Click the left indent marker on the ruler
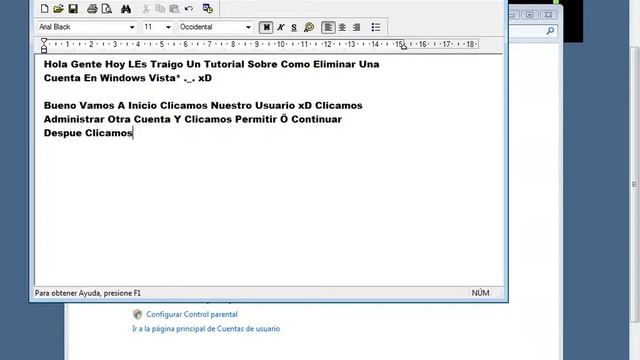The height and width of the screenshot is (360, 640). click(44, 45)
